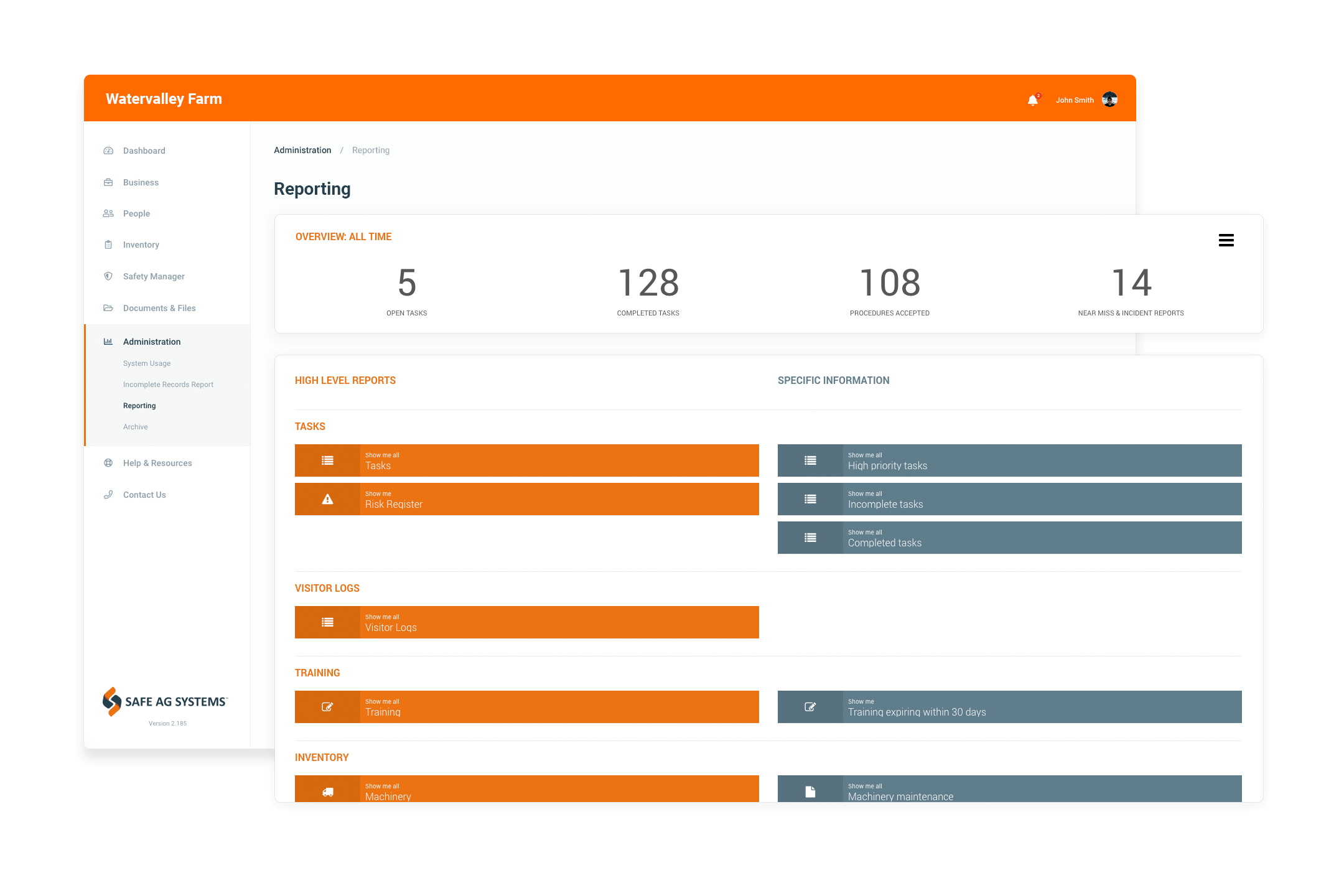Click the Documents & Files folder icon
Image resolution: width=1344 pixels, height=896 pixels.
pyautogui.click(x=108, y=308)
